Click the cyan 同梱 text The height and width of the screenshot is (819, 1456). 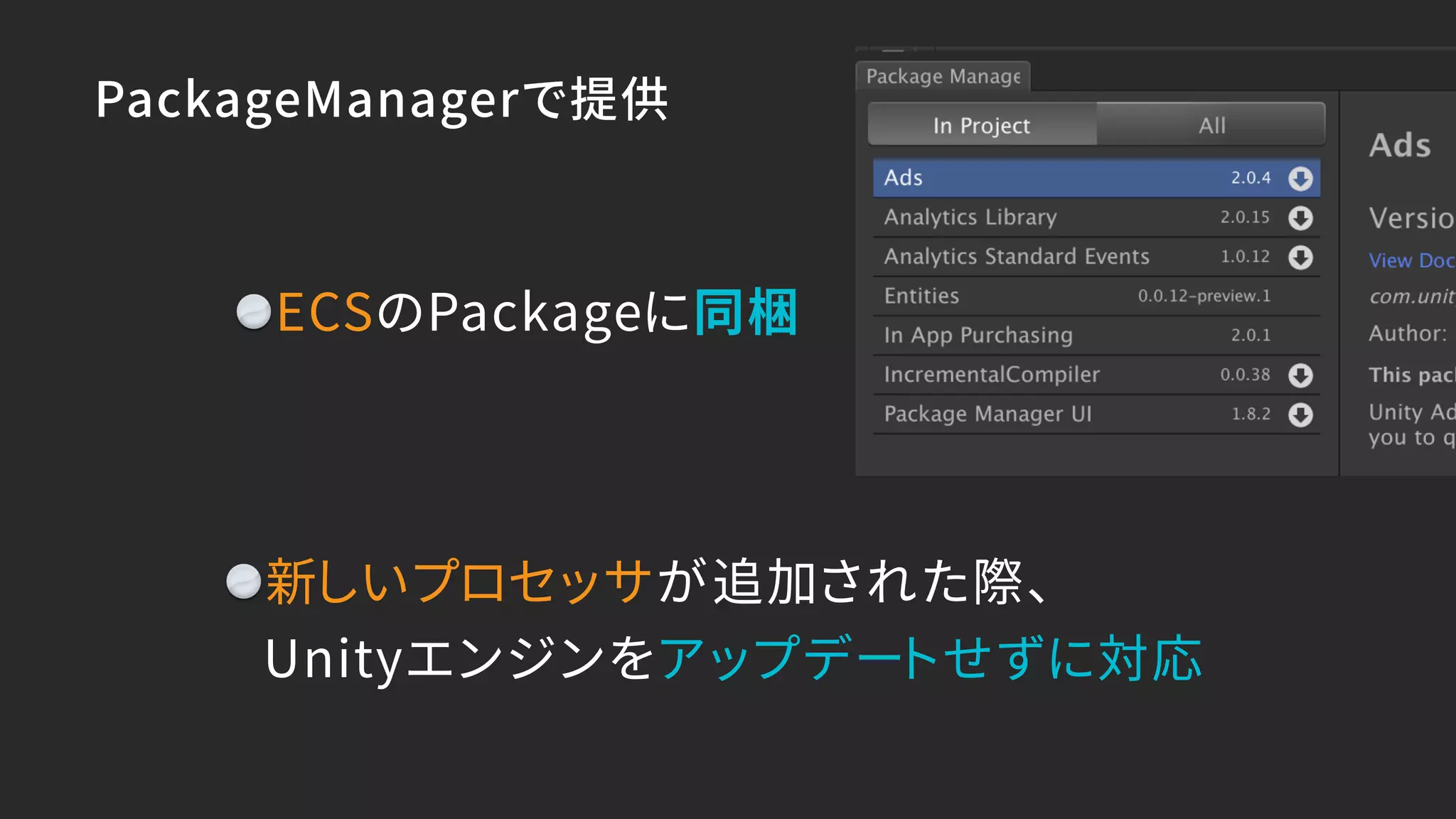click(x=746, y=312)
